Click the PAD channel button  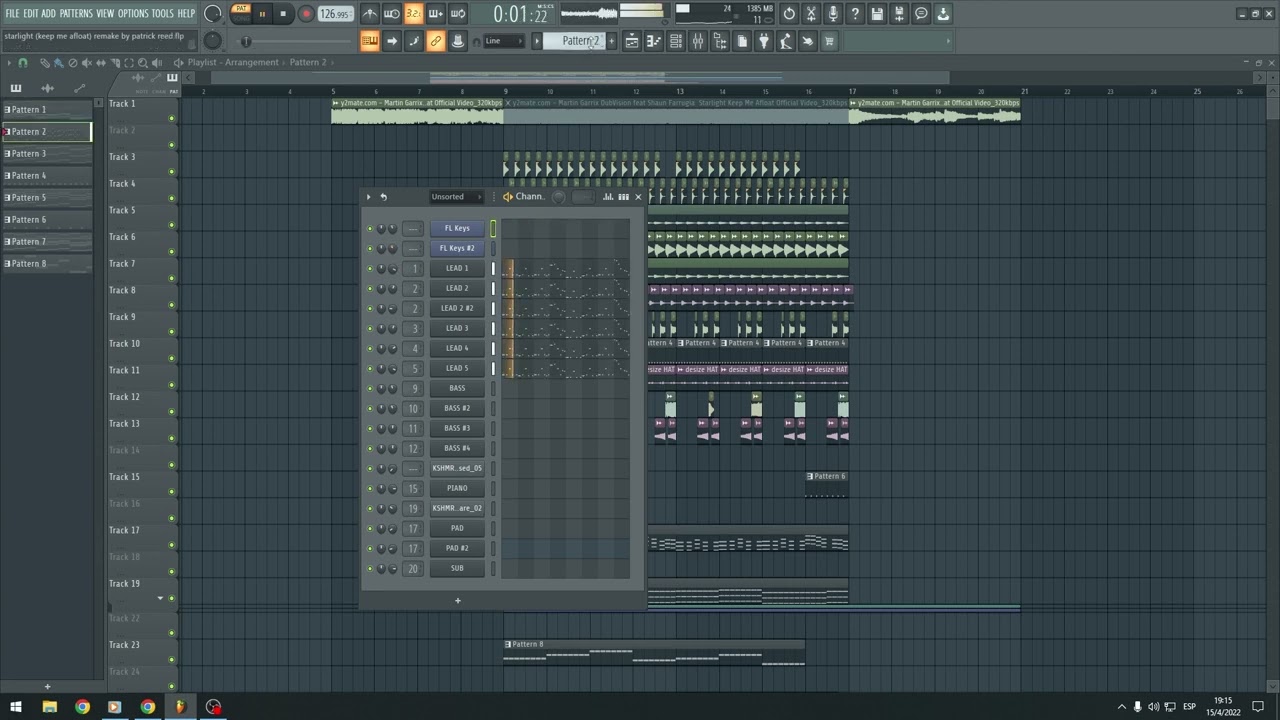click(x=457, y=528)
